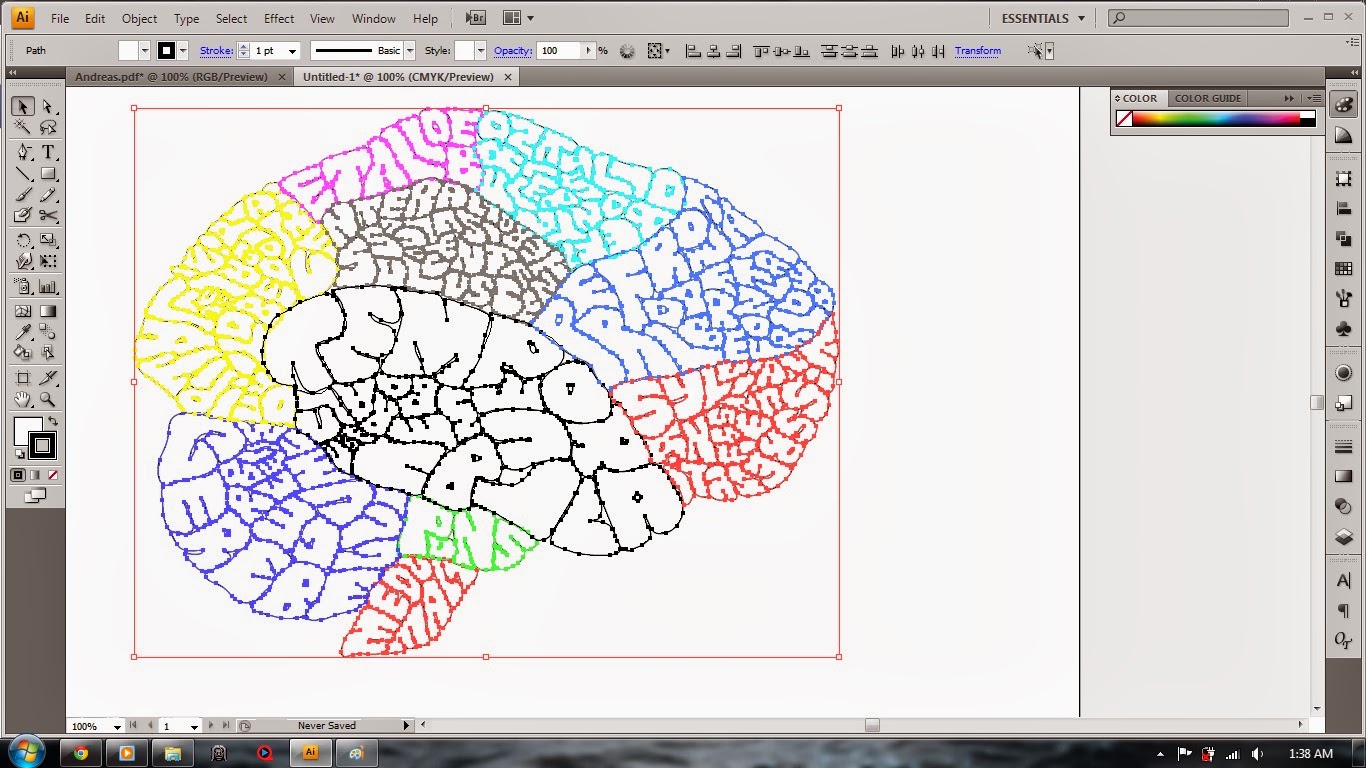
Task: Set paint mode to Color
Action: pyautogui.click(x=19, y=475)
